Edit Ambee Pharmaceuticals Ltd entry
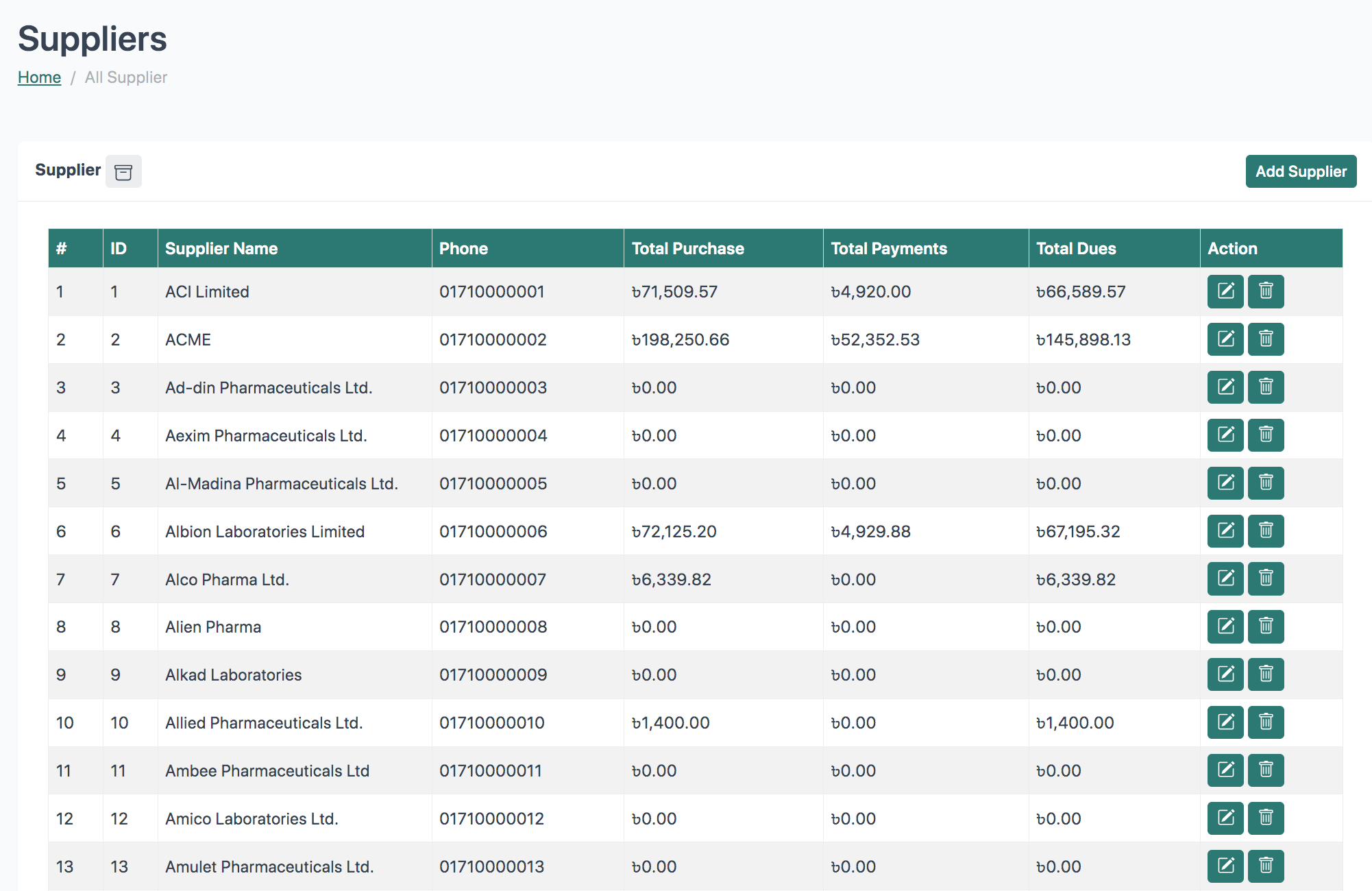Viewport: 1372px width, 891px height. (x=1225, y=770)
